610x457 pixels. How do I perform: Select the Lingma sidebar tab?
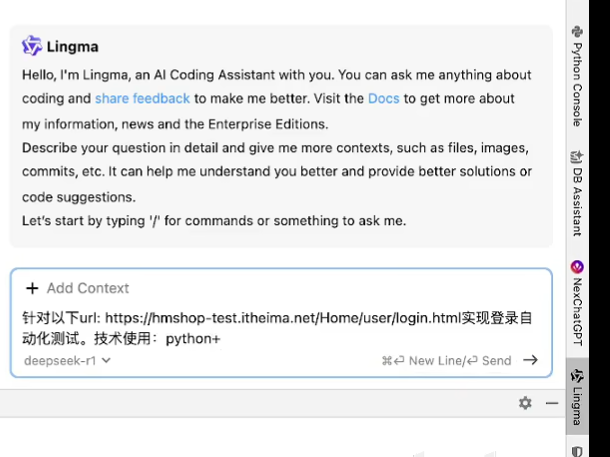click(577, 395)
